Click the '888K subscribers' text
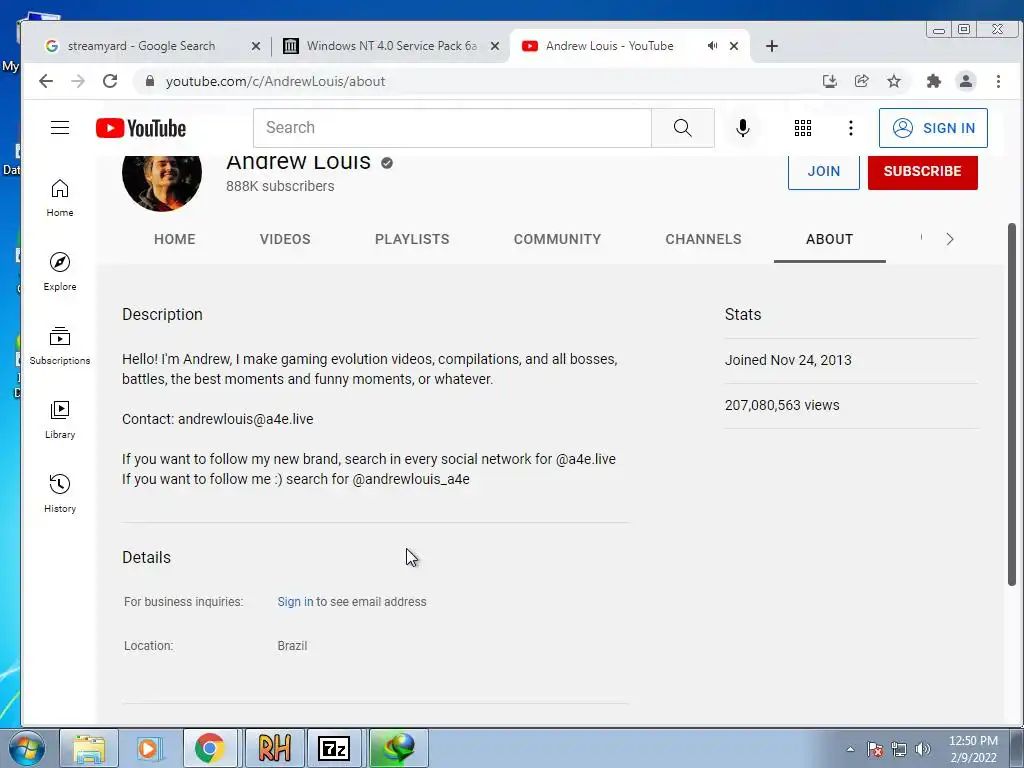The image size is (1024, 768). pos(280,186)
